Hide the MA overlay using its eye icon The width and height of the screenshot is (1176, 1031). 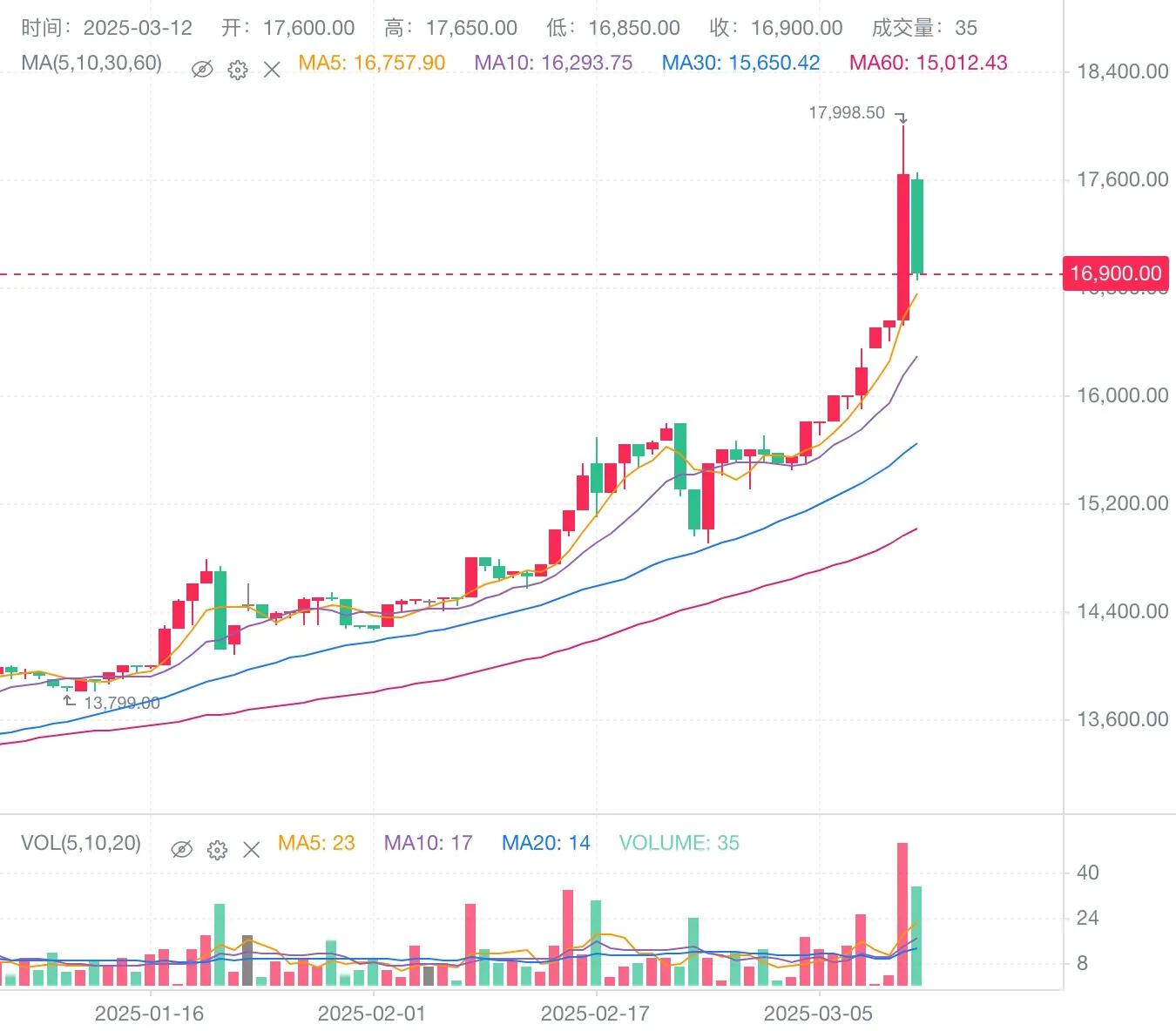tap(203, 69)
